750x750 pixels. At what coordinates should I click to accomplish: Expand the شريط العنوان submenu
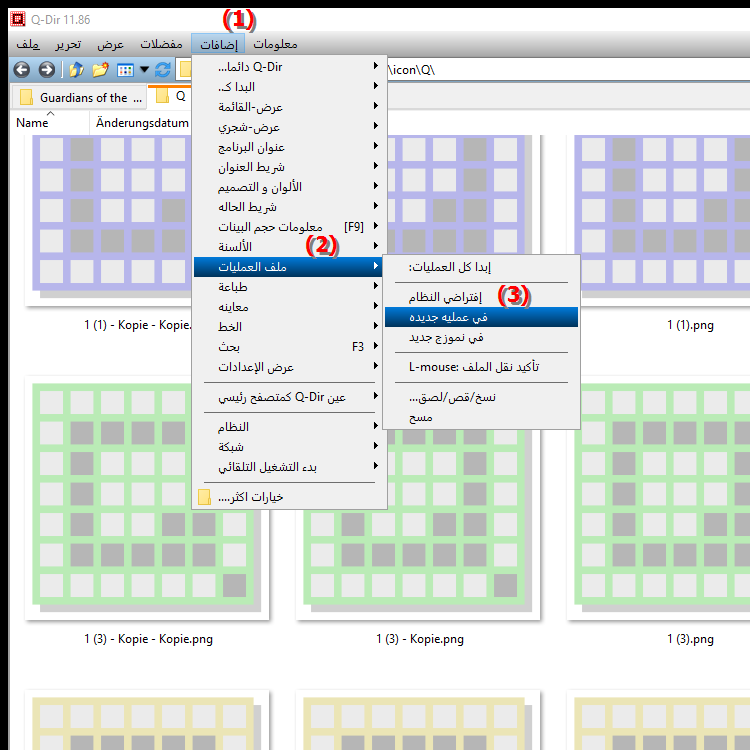tap(289, 167)
